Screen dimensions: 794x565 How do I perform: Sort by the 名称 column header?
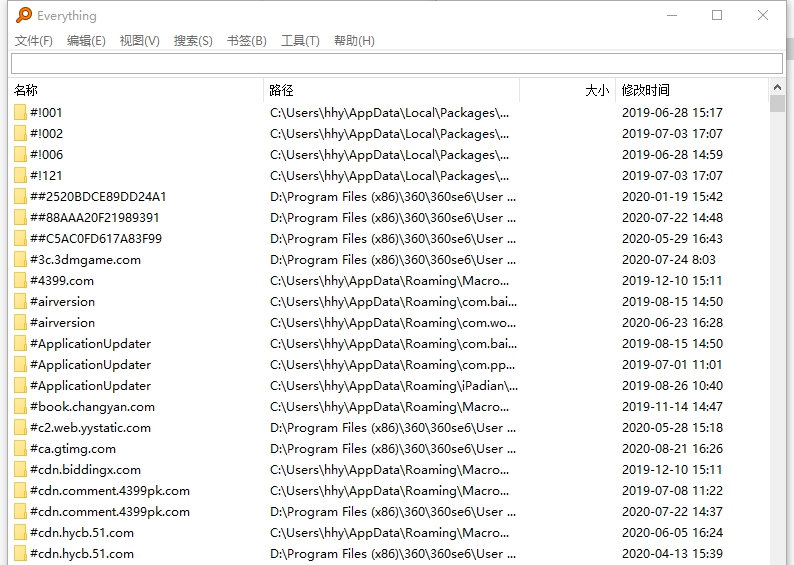coord(137,90)
